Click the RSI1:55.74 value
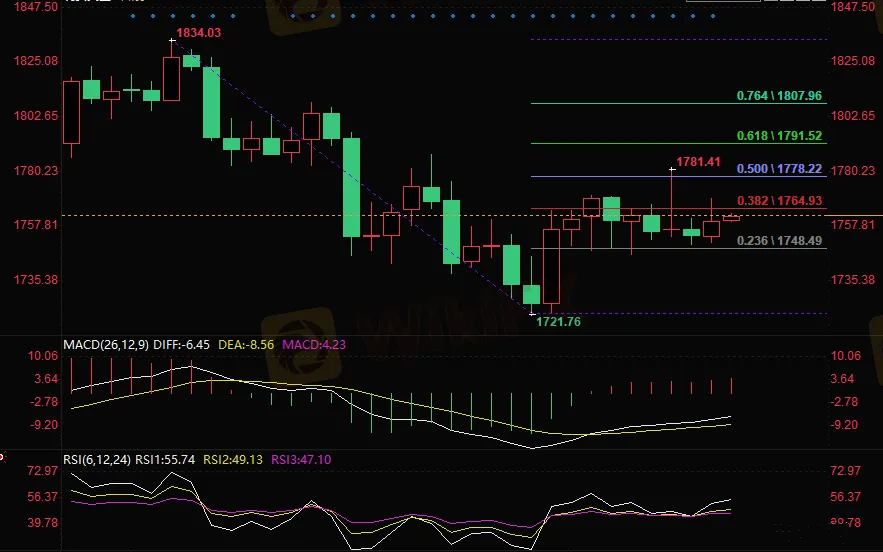Image resolution: width=883 pixels, height=552 pixels. pos(165,460)
